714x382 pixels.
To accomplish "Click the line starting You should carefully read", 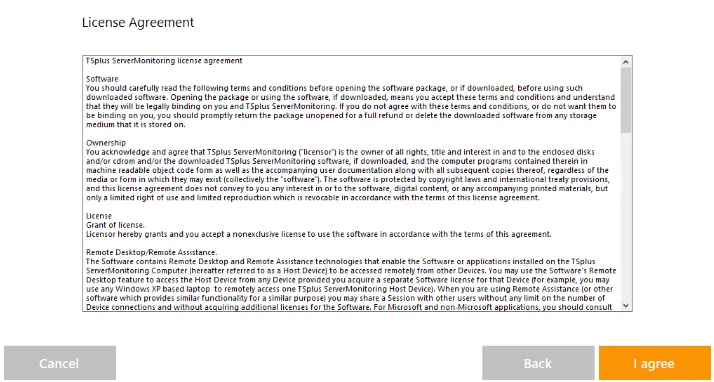I will (x=334, y=88).
